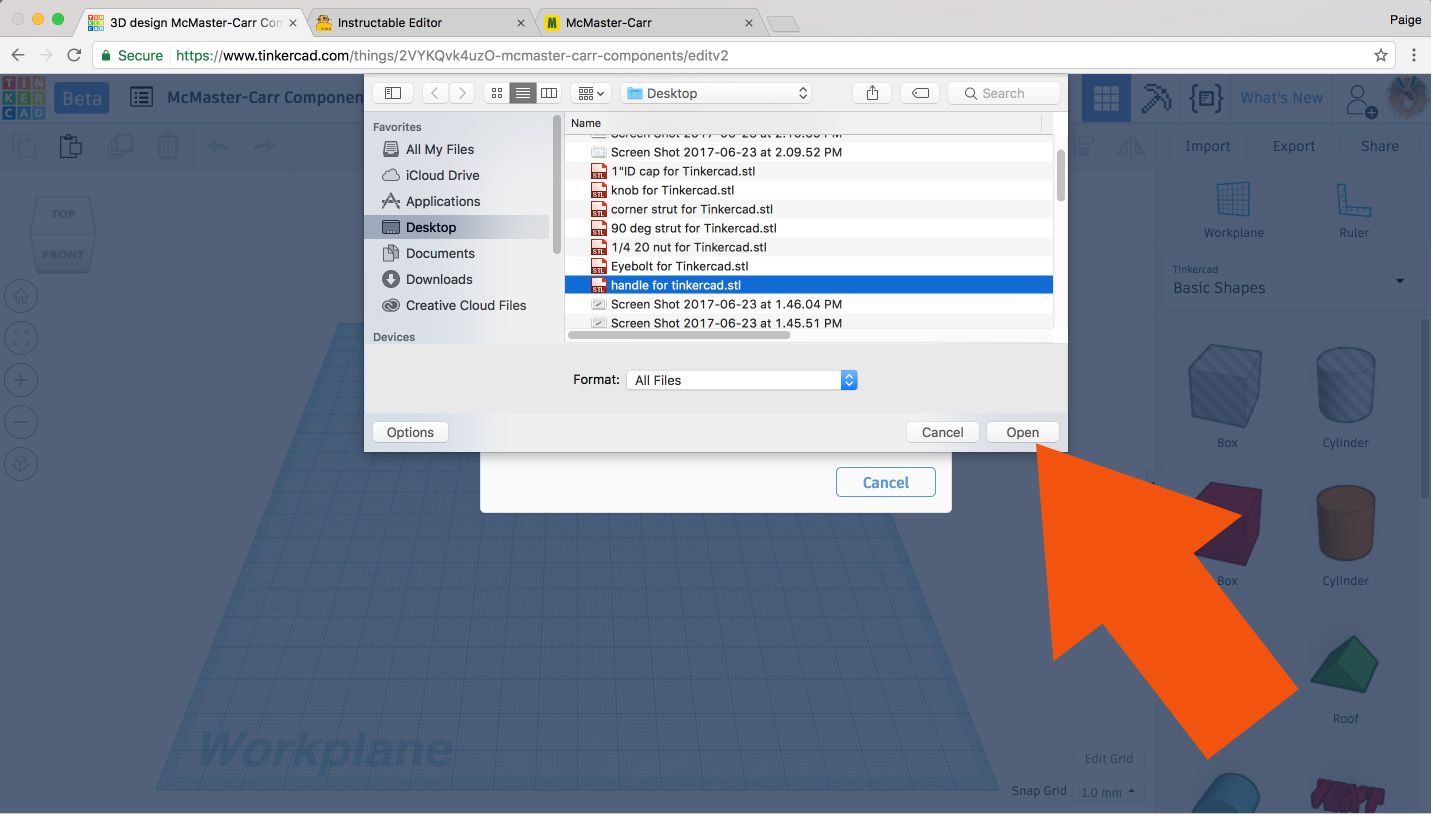Open the Desktop folder location dropdown
The image size is (1433, 819).
717,93
